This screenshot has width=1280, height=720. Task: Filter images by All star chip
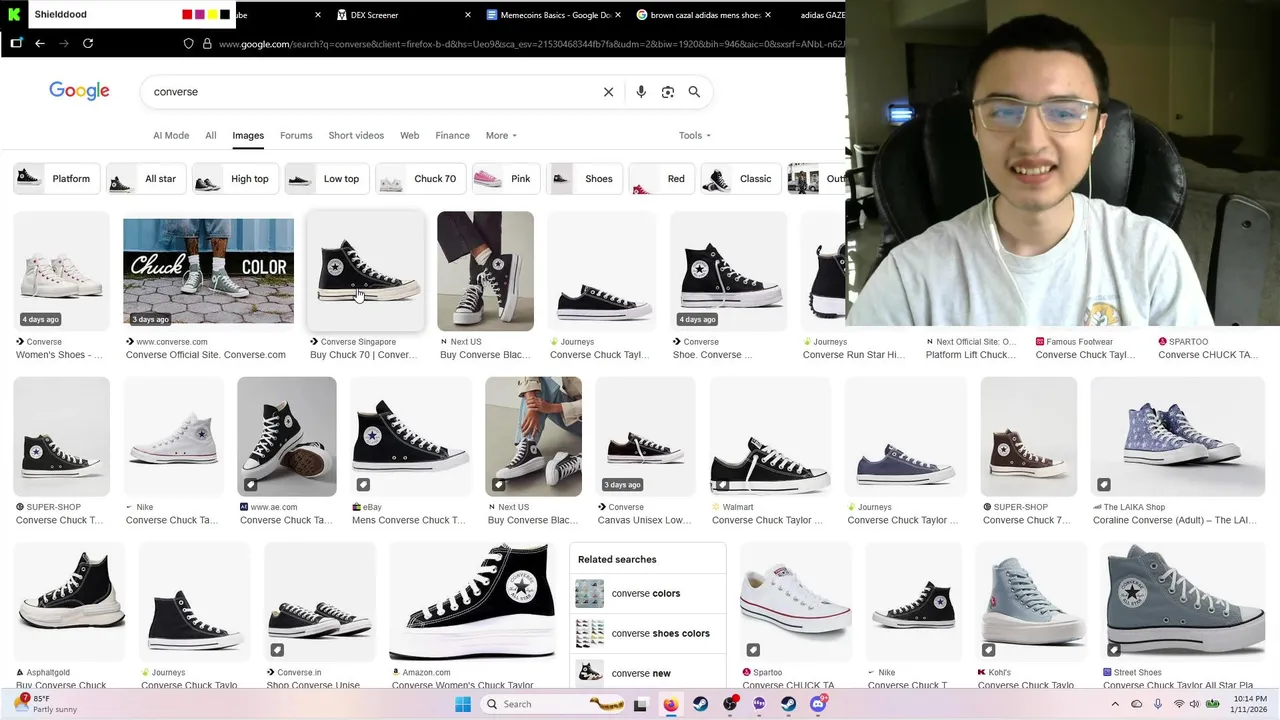[x=145, y=179]
